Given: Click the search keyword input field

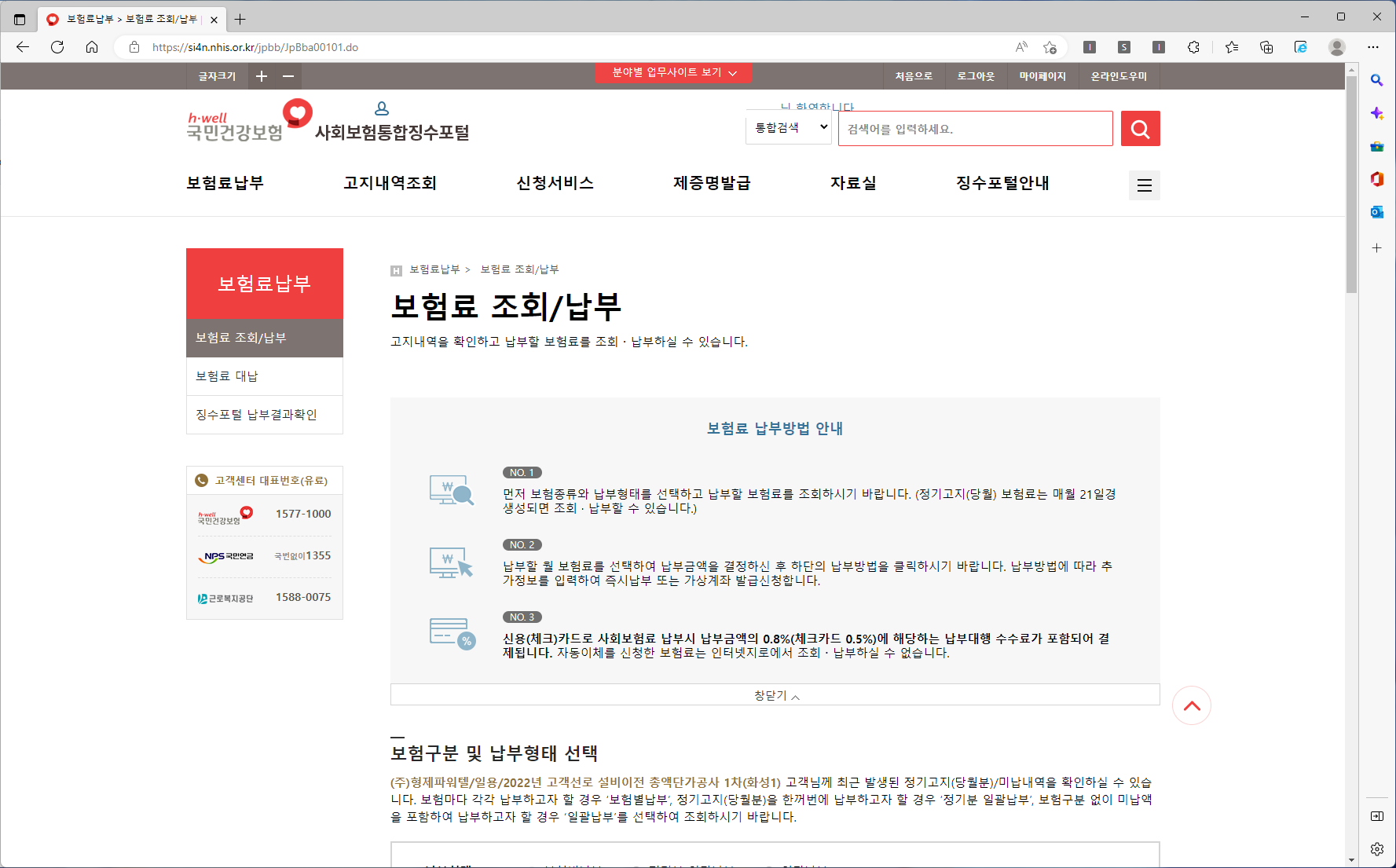Looking at the screenshot, I should tap(975, 128).
